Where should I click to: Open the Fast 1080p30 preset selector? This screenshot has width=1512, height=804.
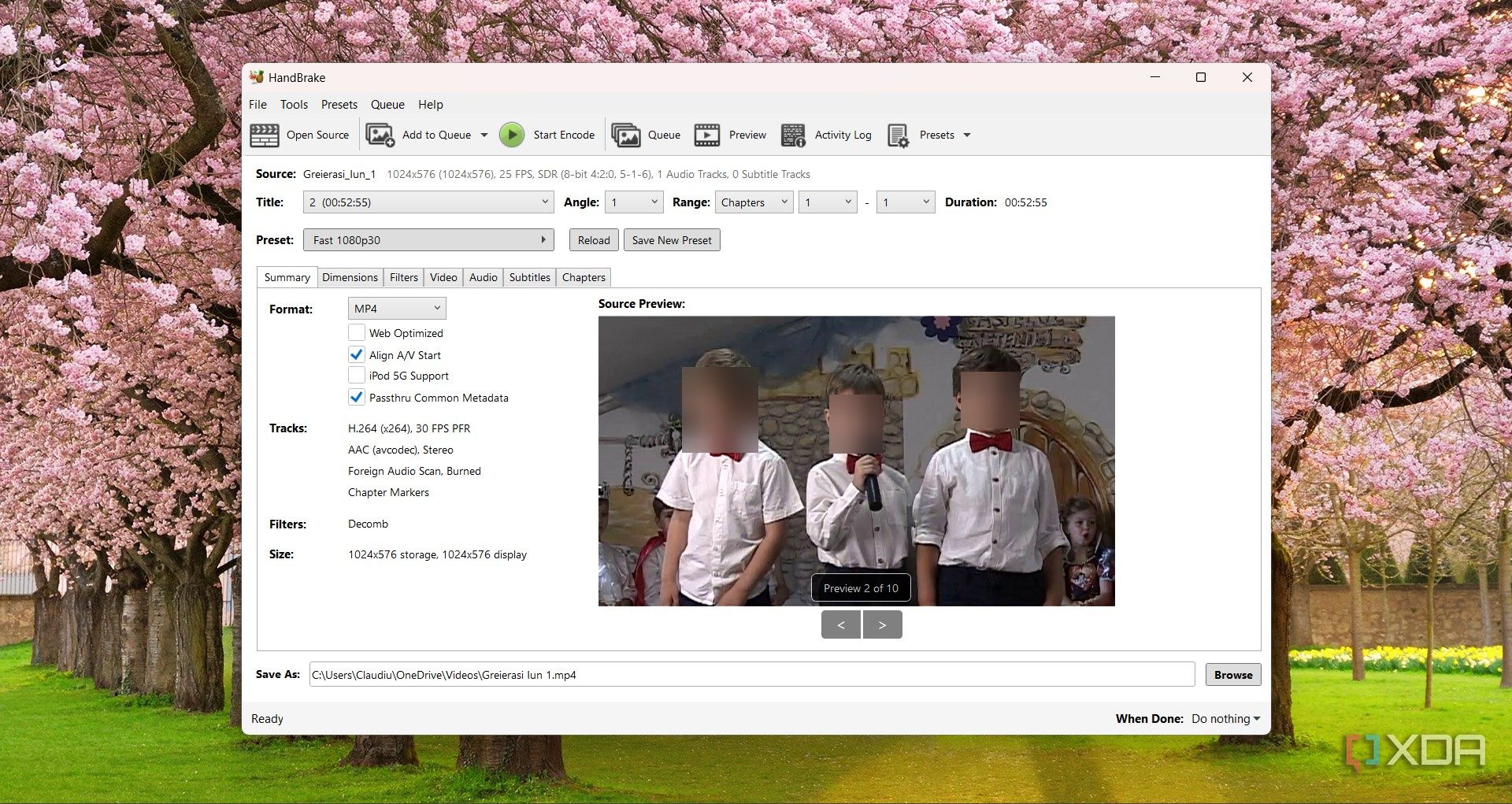(x=428, y=240)
